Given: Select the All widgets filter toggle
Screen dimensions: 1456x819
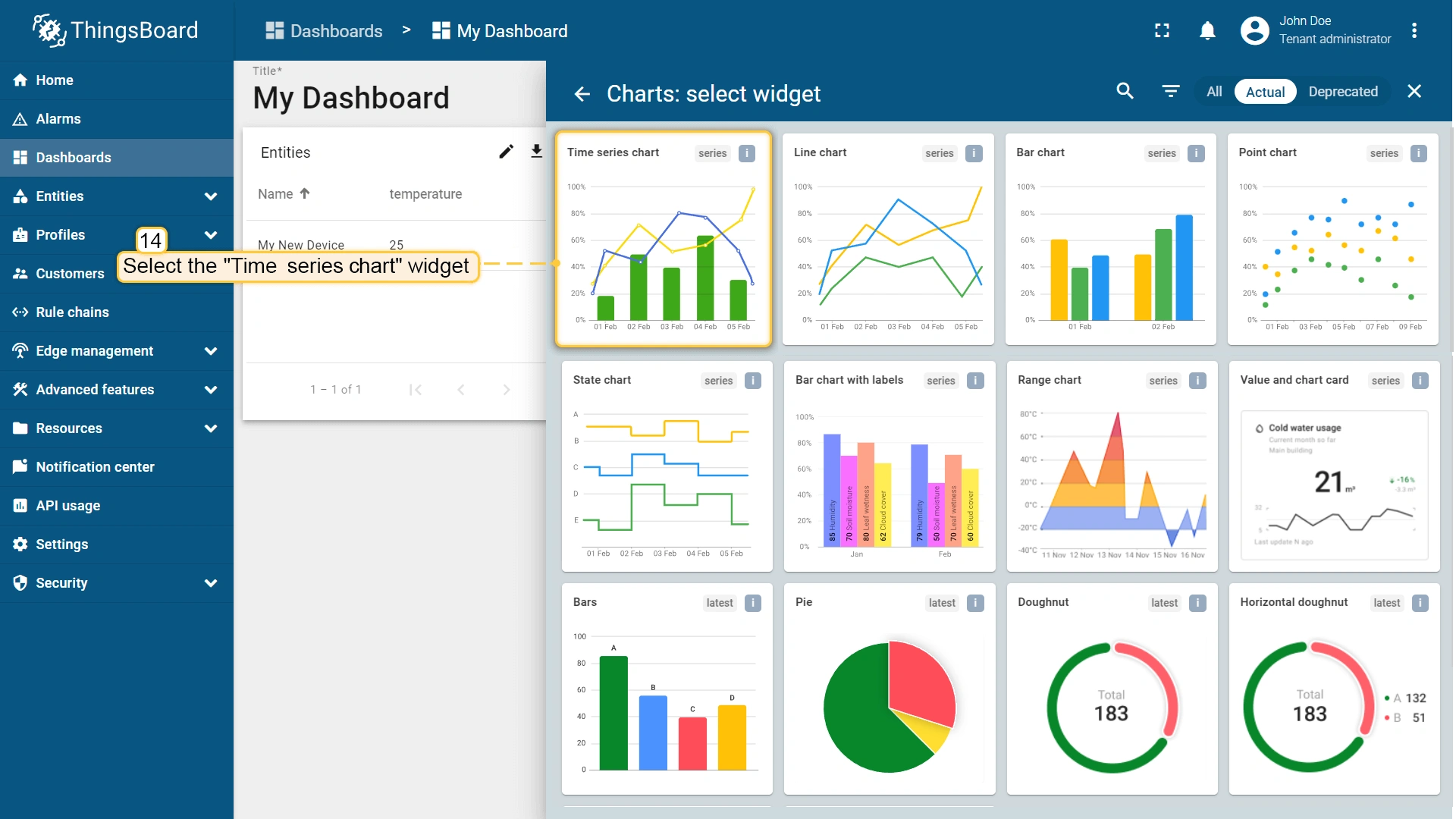Looking at the screenshot, I should coord(1214,92).
